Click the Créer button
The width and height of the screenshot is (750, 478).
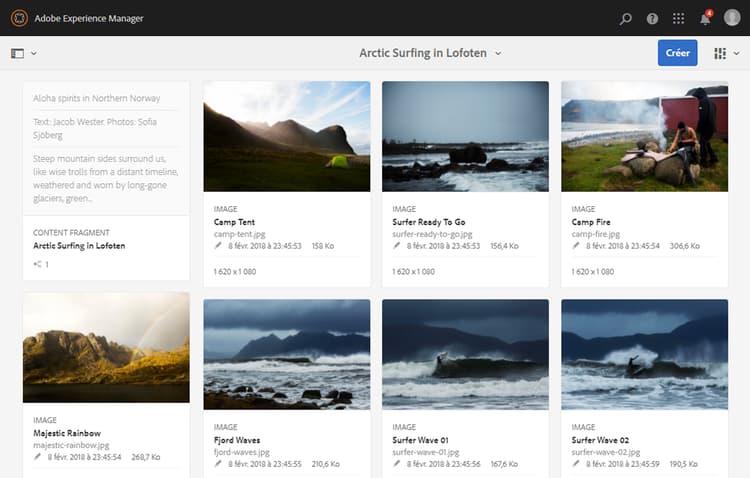pos(677,53)
